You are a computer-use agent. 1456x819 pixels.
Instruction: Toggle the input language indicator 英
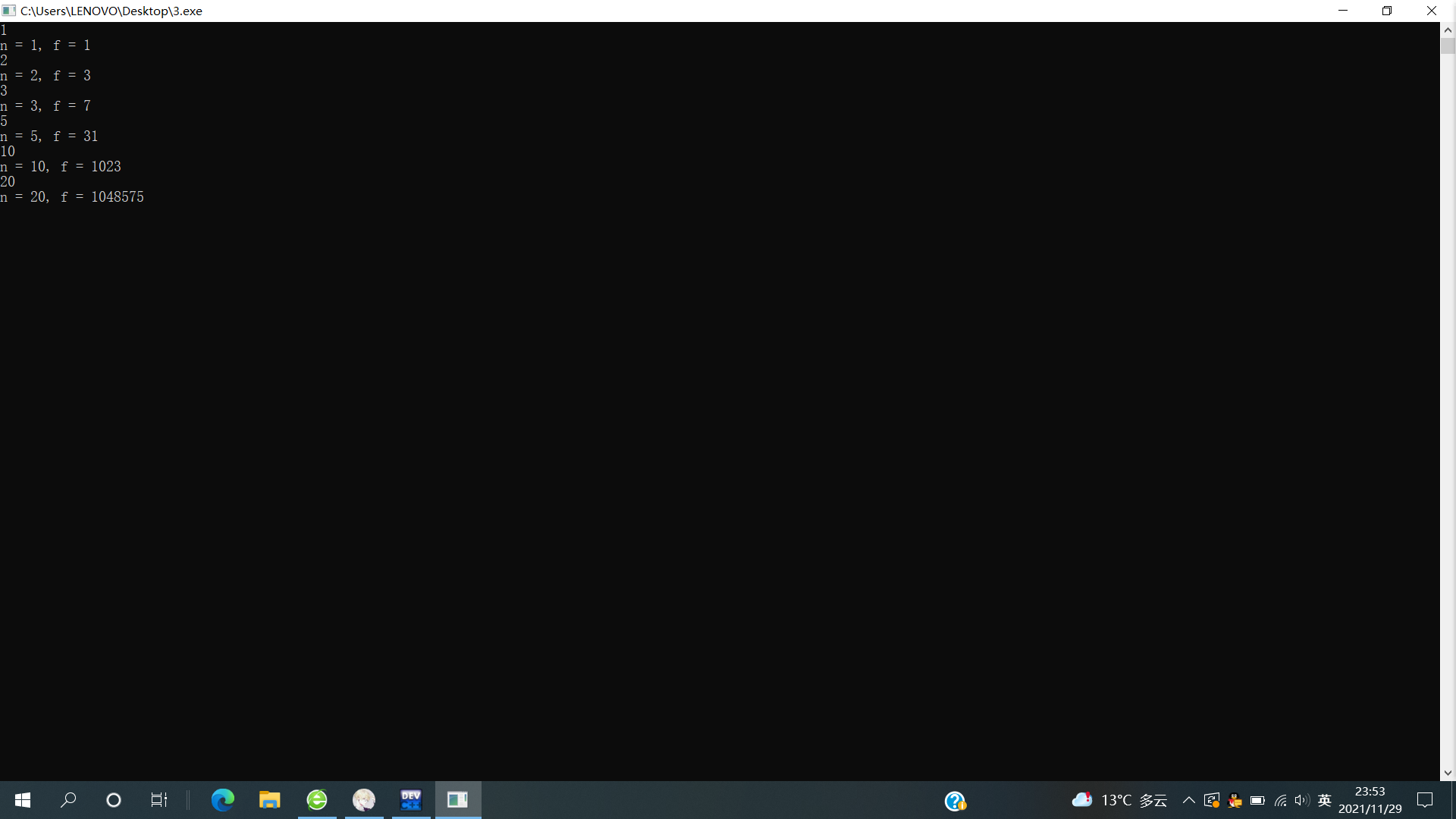click(1325, 800)
